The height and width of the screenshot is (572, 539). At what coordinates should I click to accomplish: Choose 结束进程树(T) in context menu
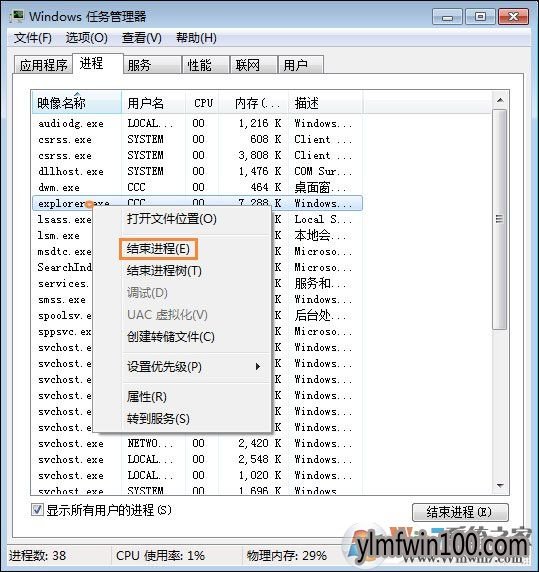(182, 271)
